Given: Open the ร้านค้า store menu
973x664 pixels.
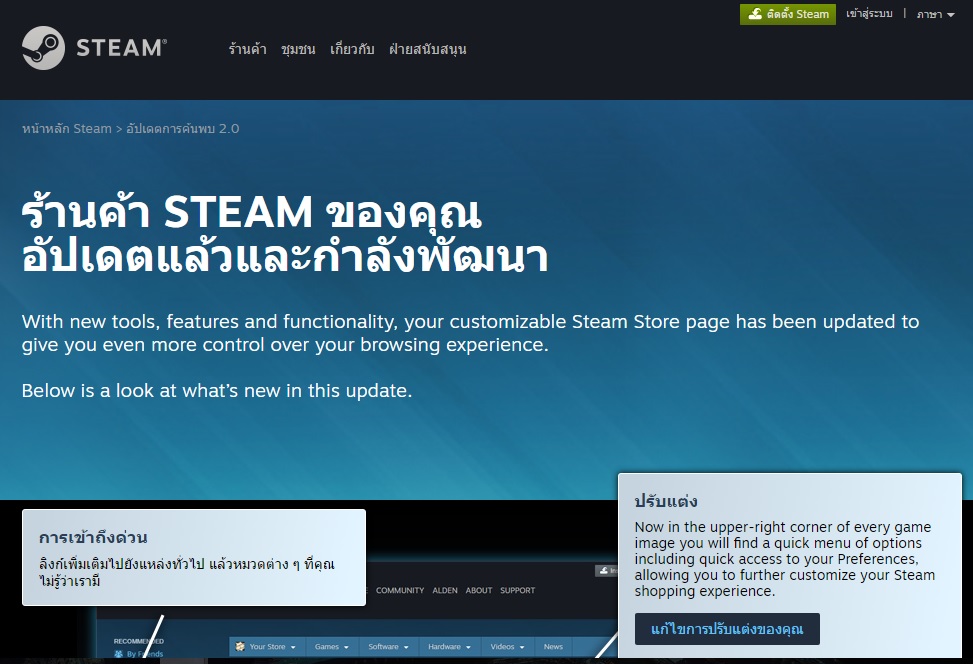Looking at the screenshot, I should 247,49.
